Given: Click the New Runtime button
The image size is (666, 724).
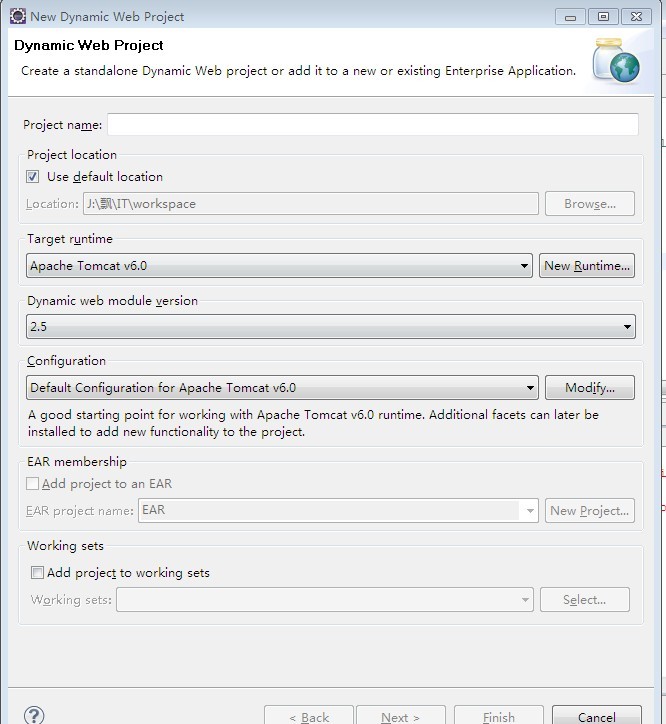Looking at the screenshot, I should tap(587, 266).
